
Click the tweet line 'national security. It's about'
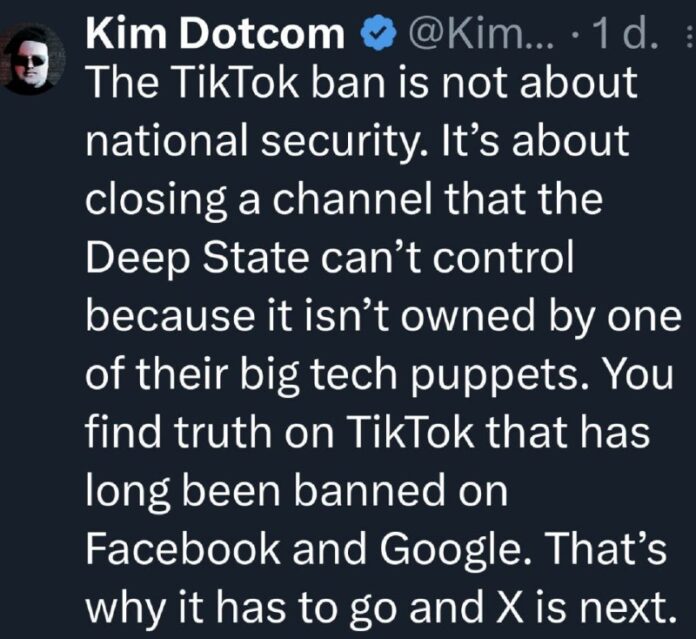pyautogui.click(x=359, y=141)
